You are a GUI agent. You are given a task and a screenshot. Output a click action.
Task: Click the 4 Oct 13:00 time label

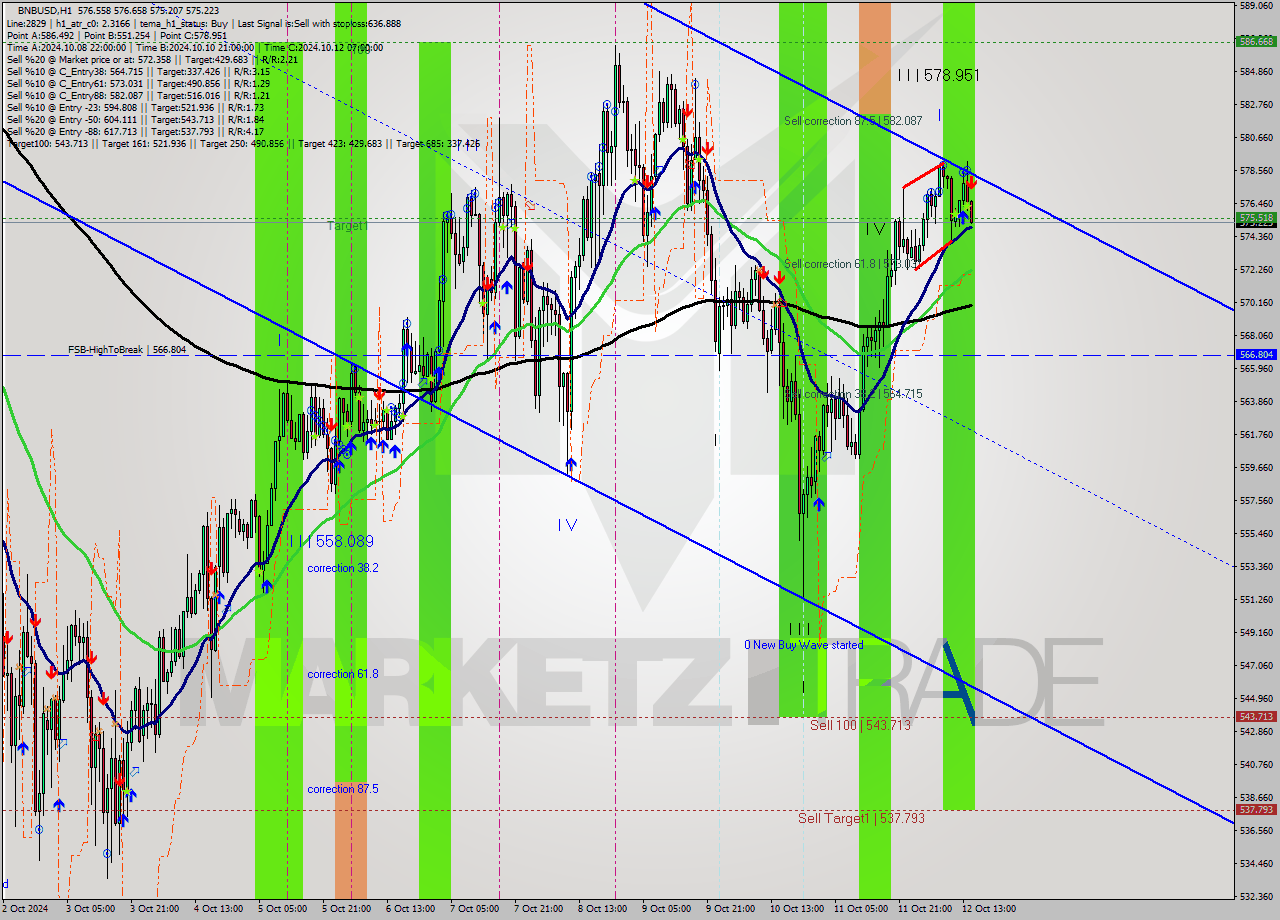(218, 909)
